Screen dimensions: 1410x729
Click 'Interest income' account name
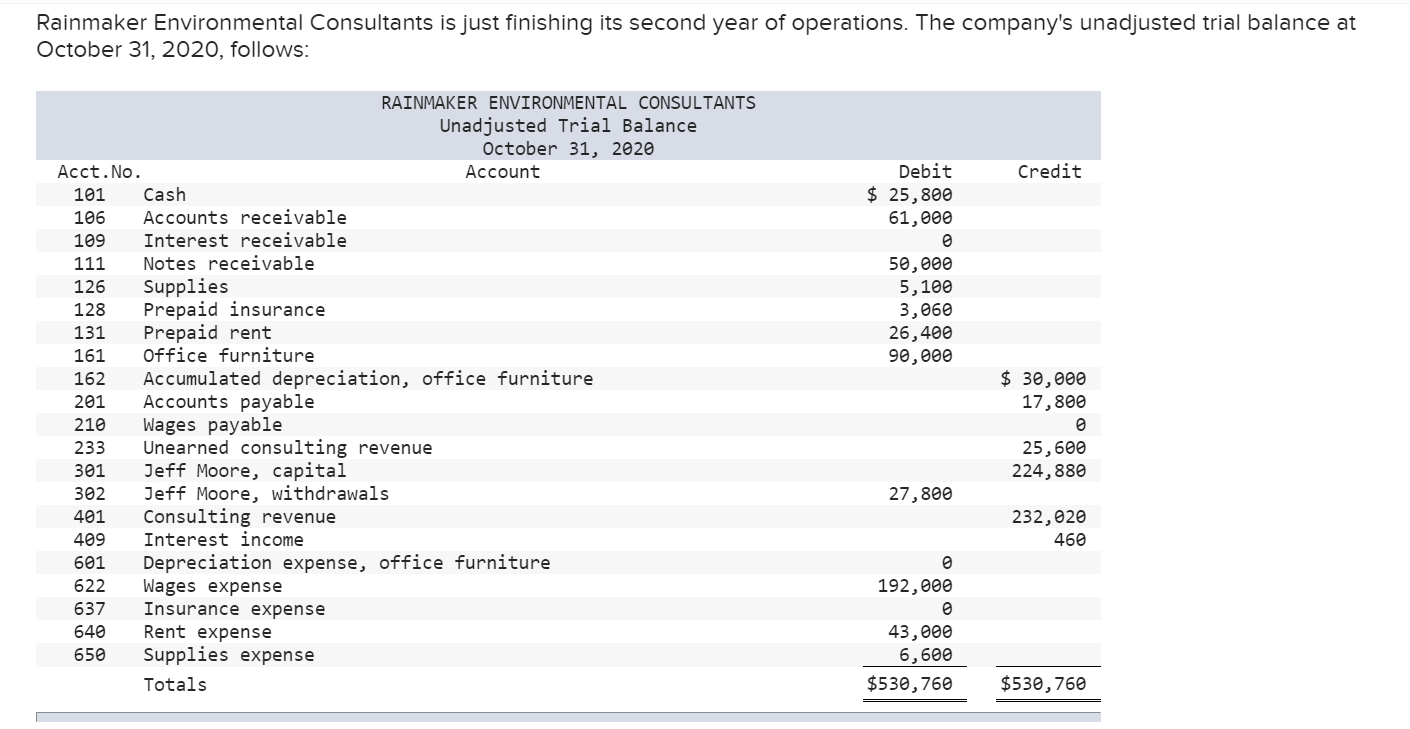tap(223, 539)
